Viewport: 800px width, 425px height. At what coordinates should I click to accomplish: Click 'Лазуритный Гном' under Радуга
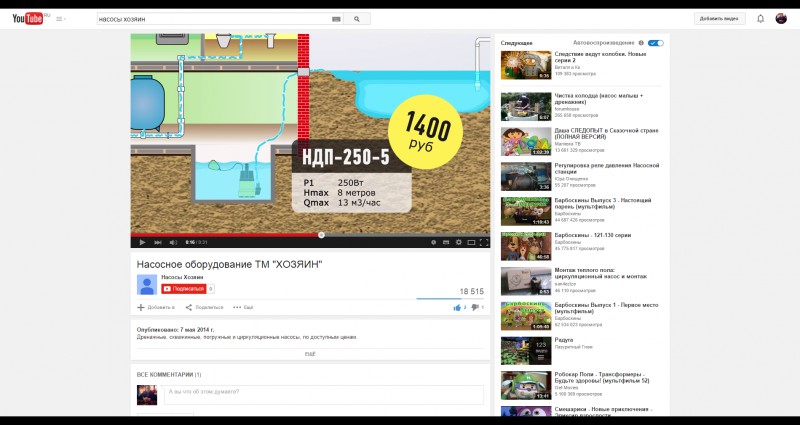pos(574,347)
